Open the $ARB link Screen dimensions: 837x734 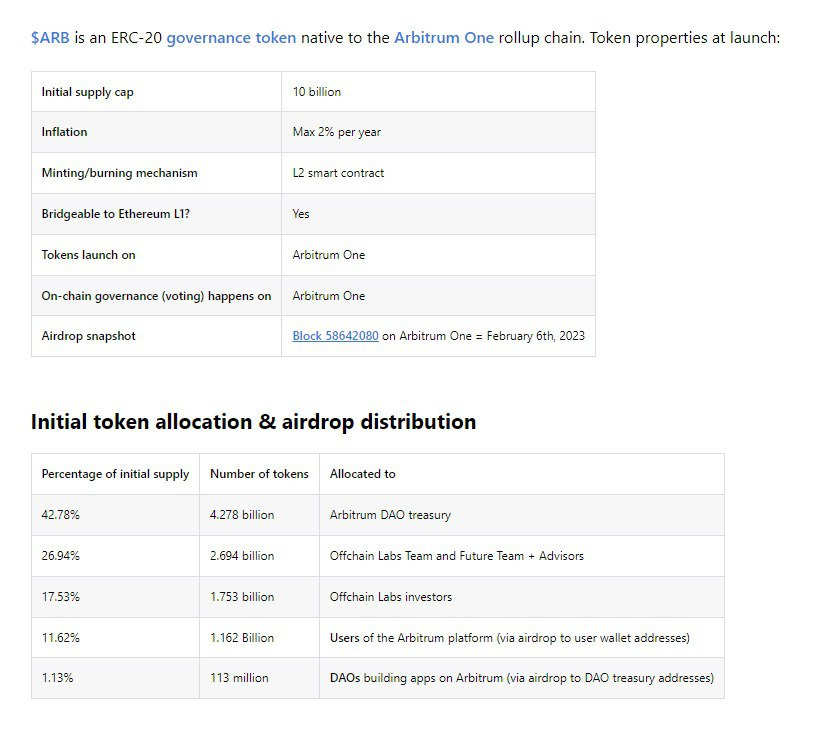click(50, 38)
